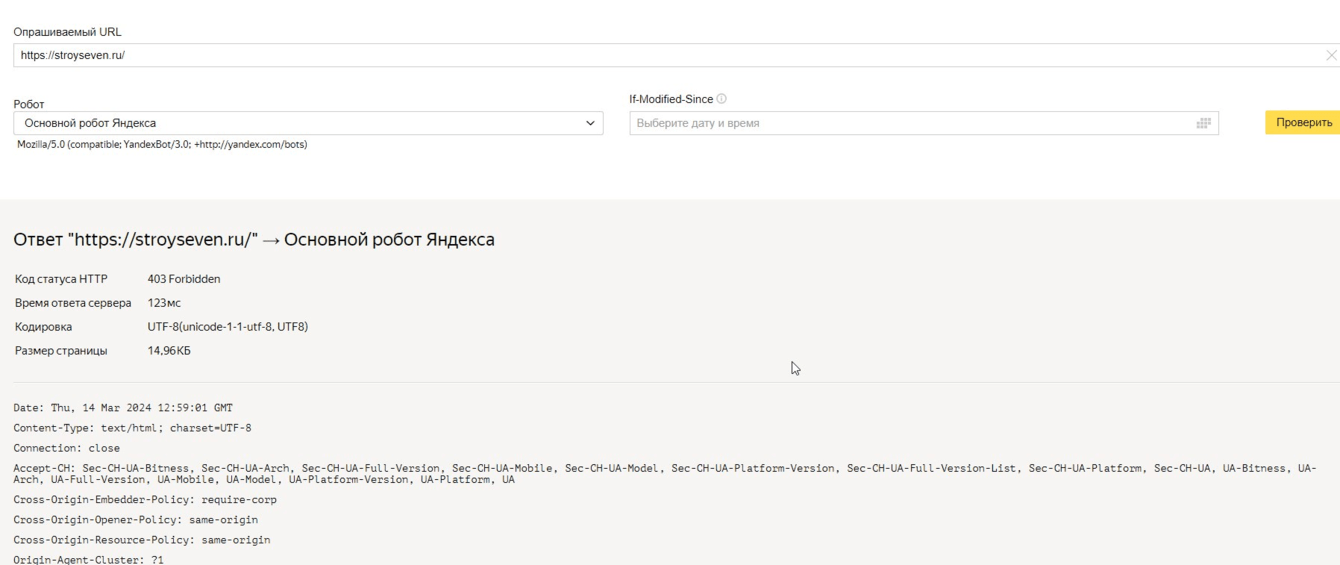Click the Origin-Agent-Cluster header line
The image size is (1340, 565).
point(88,560)
